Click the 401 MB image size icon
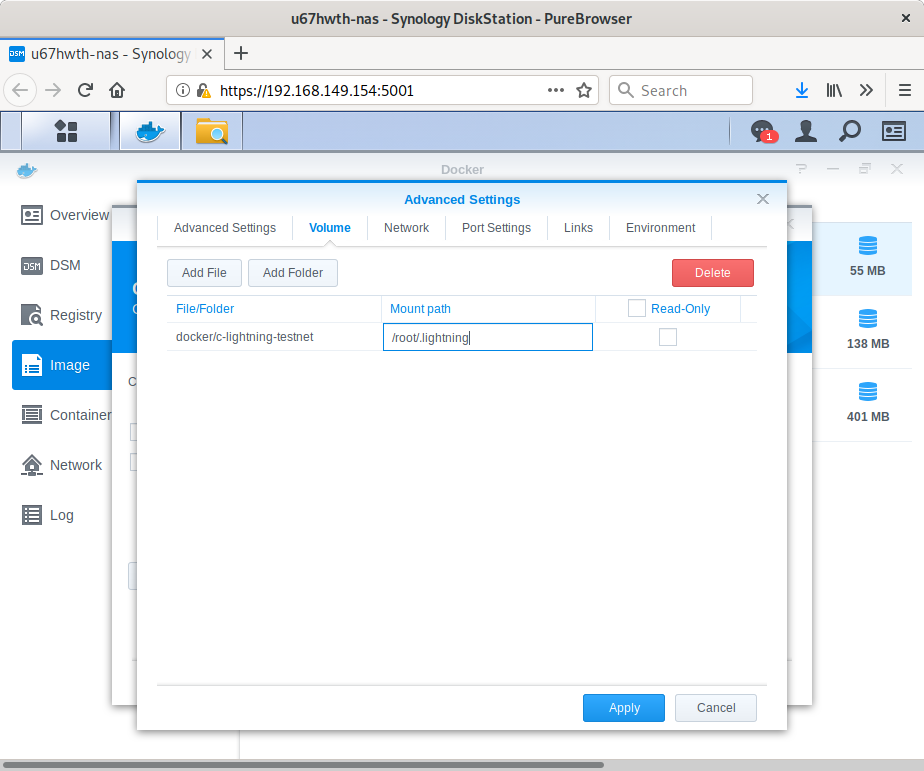 (867, 392)
